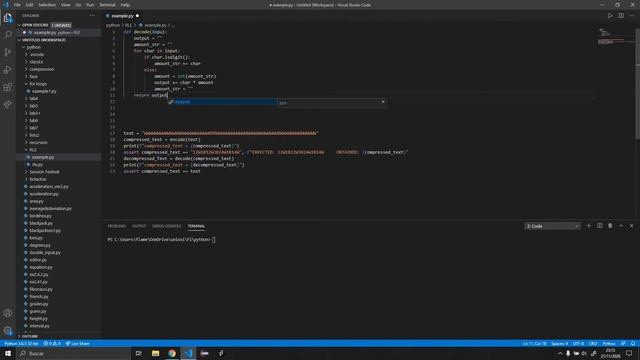Open File Explorer from the taskbar
The height and width of the screenshot is (360, 640).
(156, 353)
